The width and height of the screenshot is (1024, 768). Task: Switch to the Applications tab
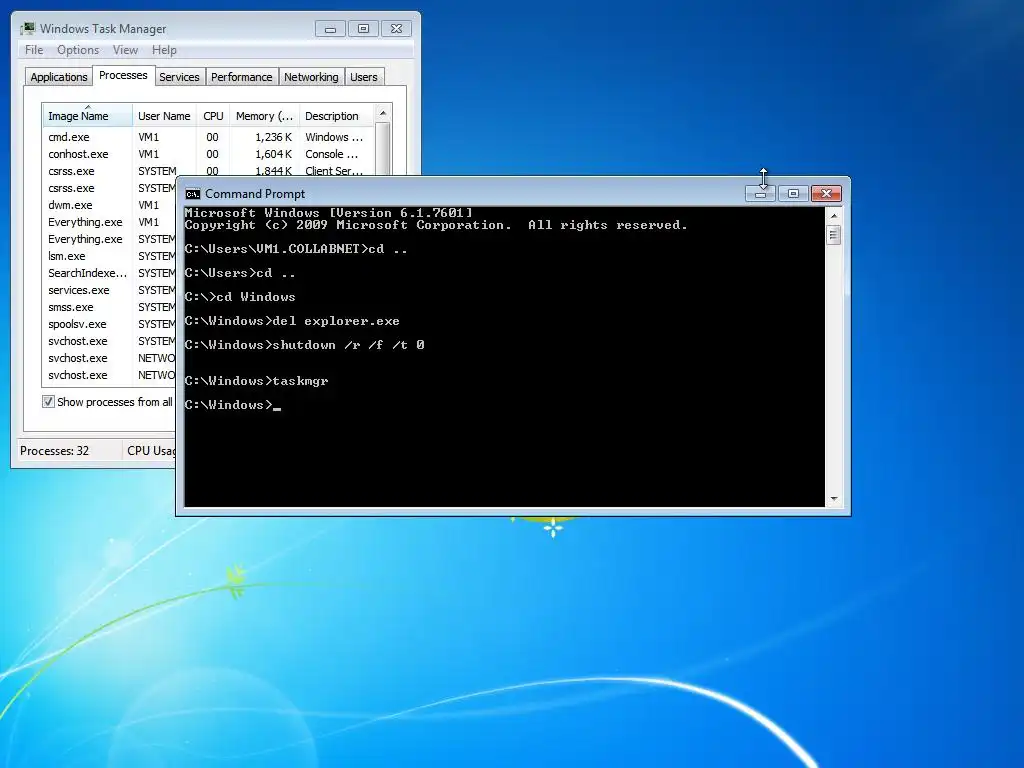pyautogui.click(x=59, y=77)
